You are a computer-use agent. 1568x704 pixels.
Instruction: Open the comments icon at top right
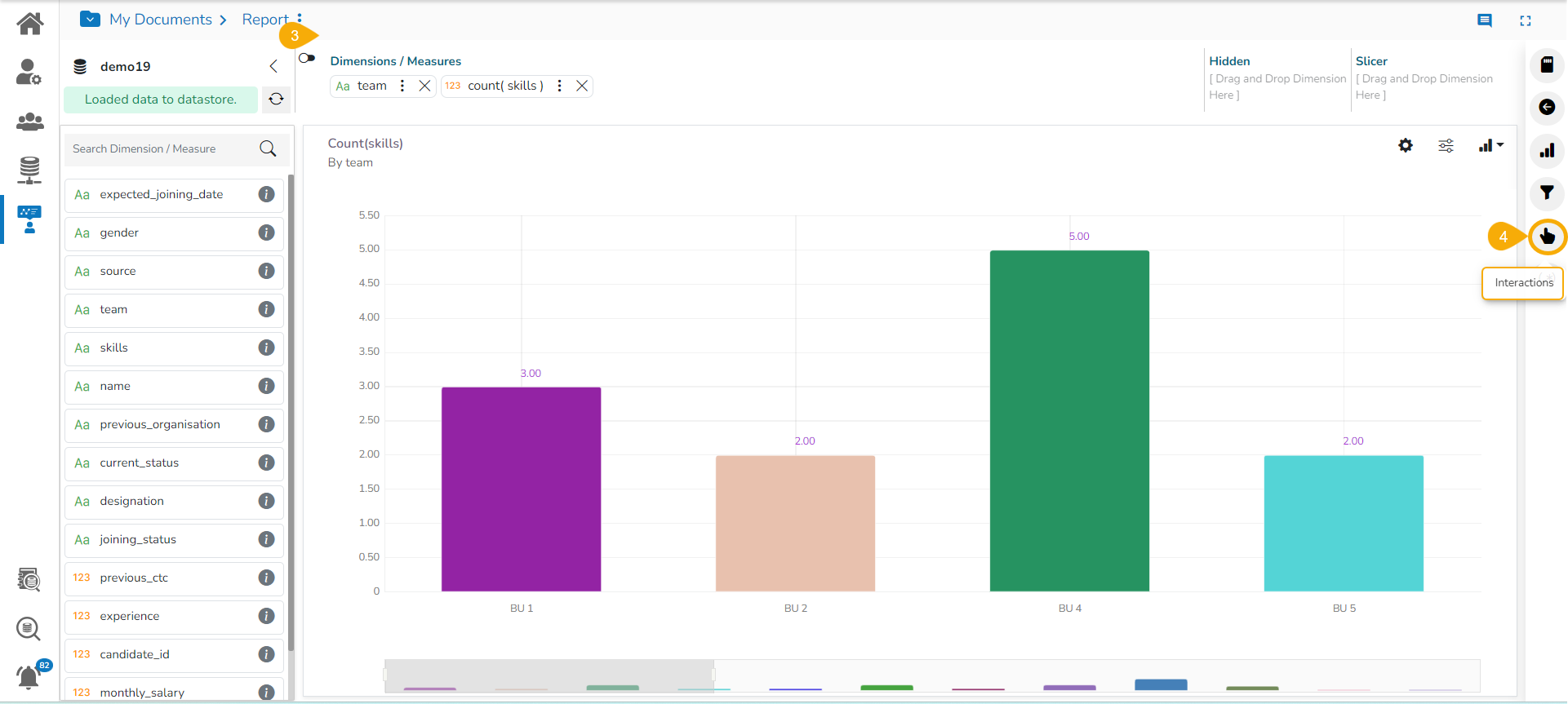pyautogui.click(x=1485, y=20)
